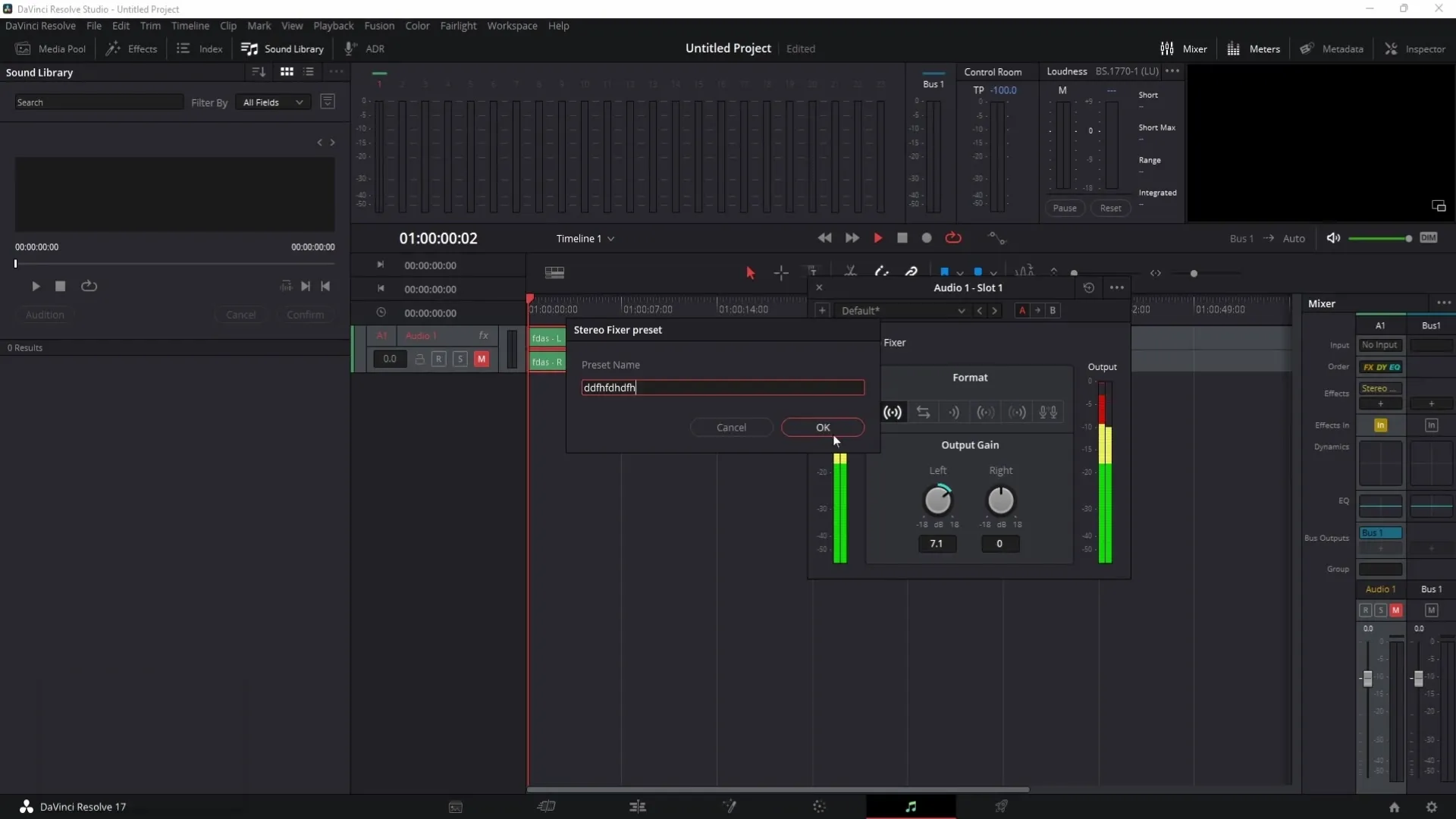The image size is (1456, 819).
Task: Solo track A1 in the track header
Action: click(x=460, y=359)
